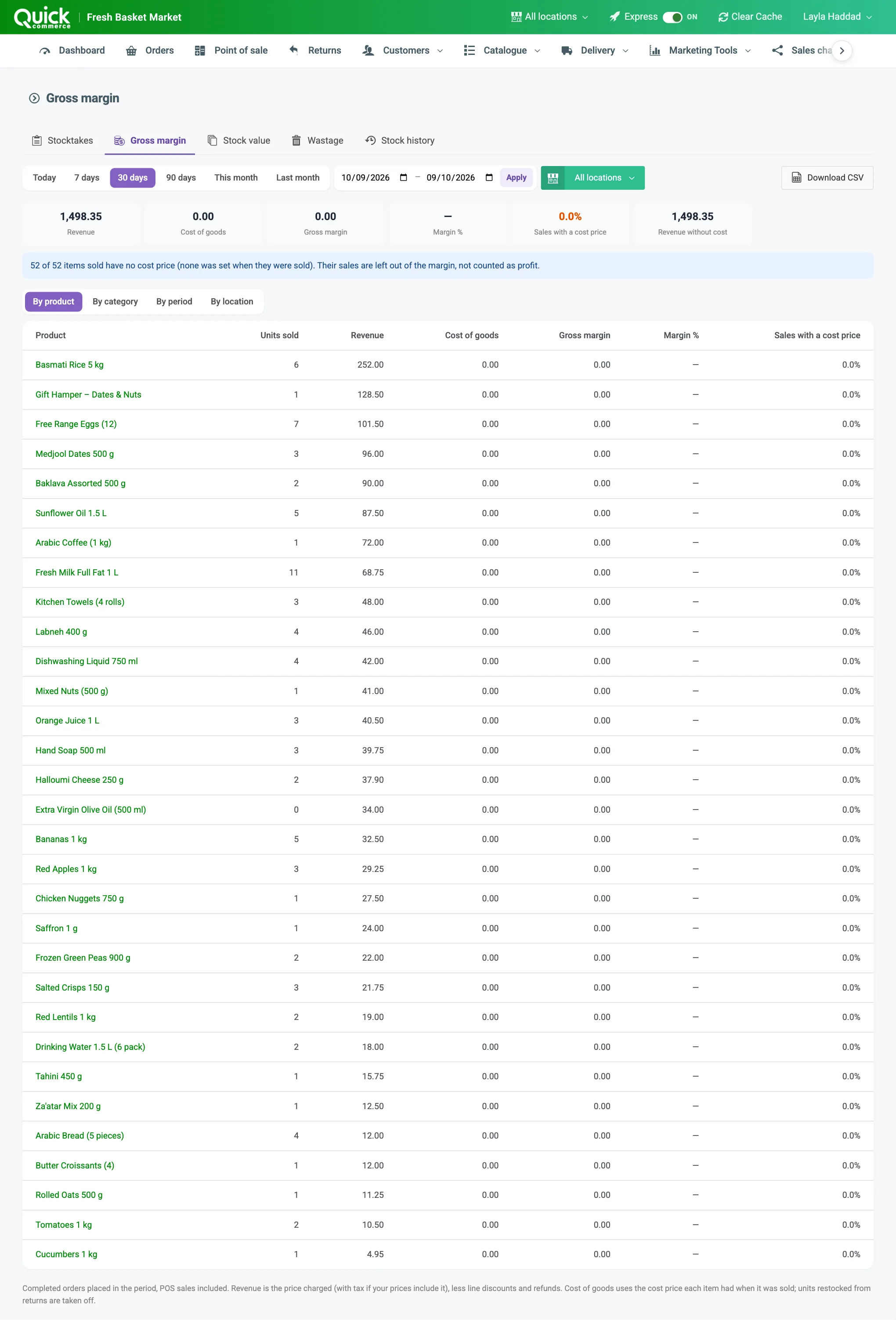Viewport: 896px width, 1320px height.
Task: Select the 7 days range
Action: tap(87, 178)
